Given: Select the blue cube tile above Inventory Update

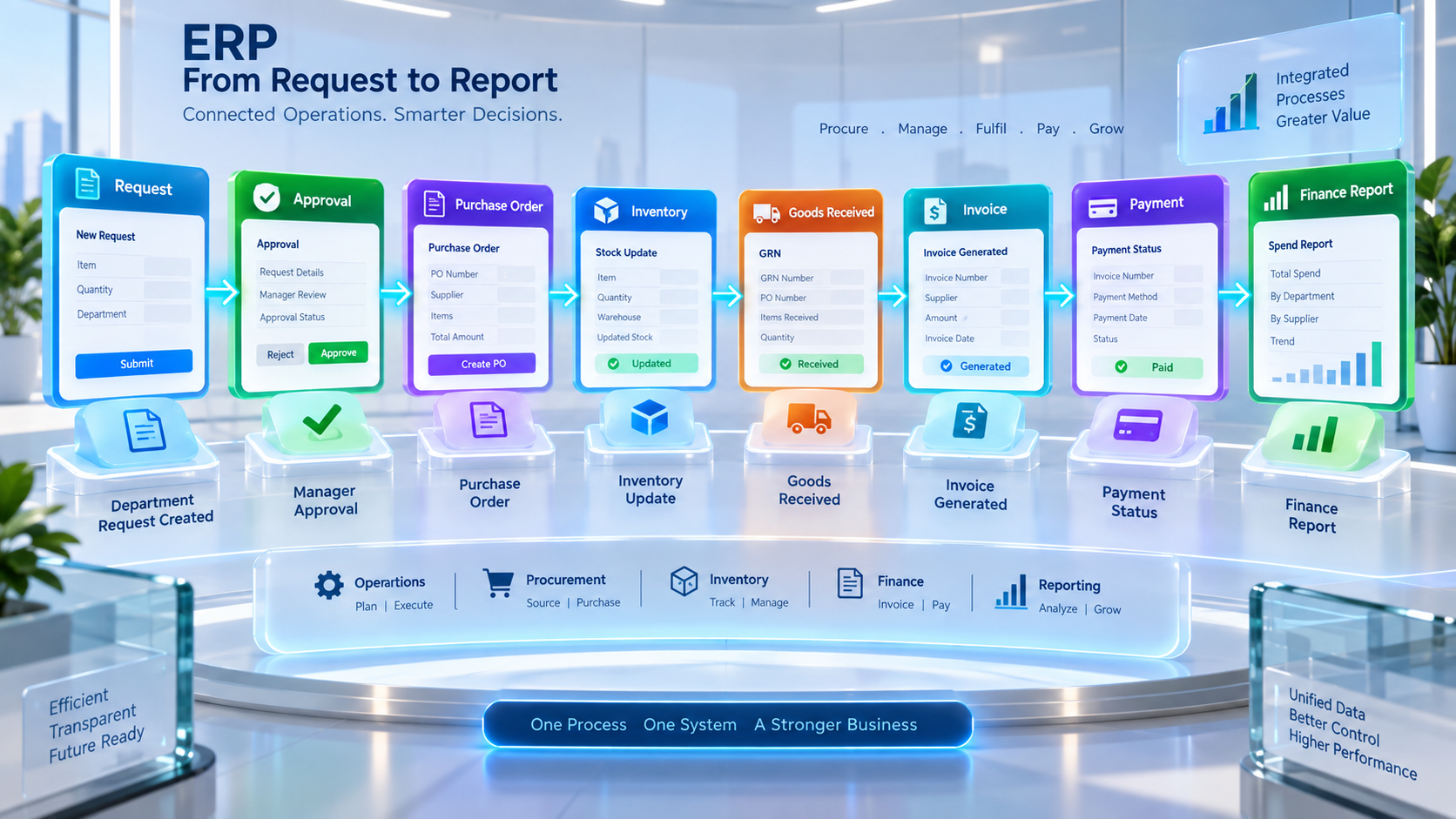Looking at the screenshot, I should pyautogui.click(x=649, y=418).
